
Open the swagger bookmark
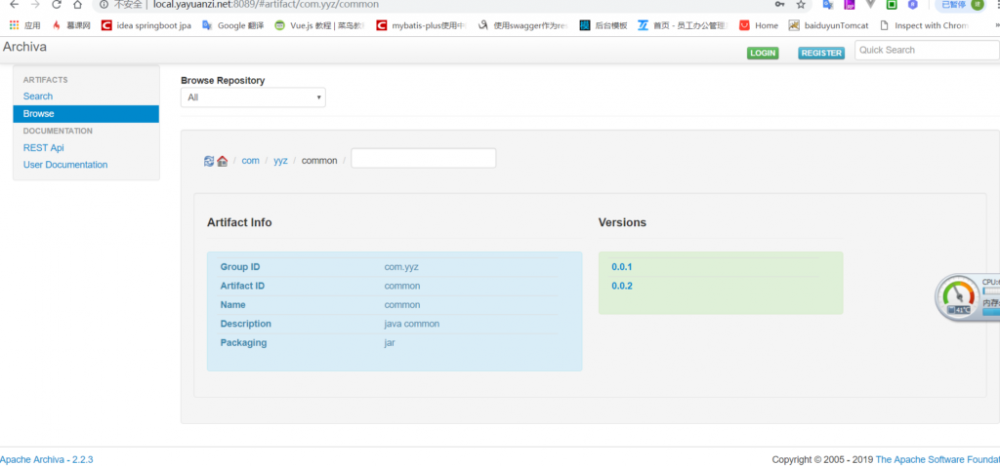pos(523,25)
